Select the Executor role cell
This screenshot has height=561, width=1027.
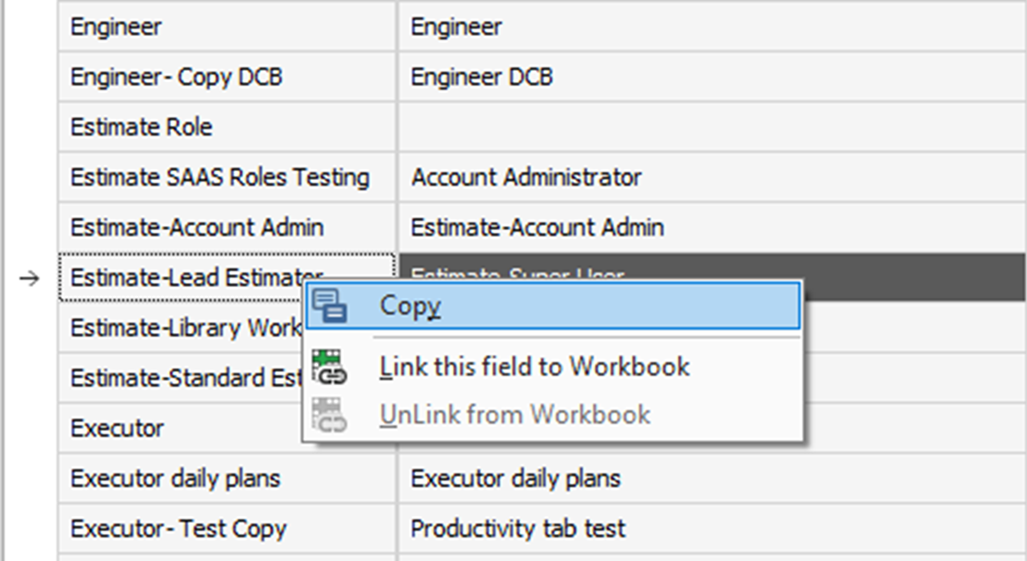[117, 428]
